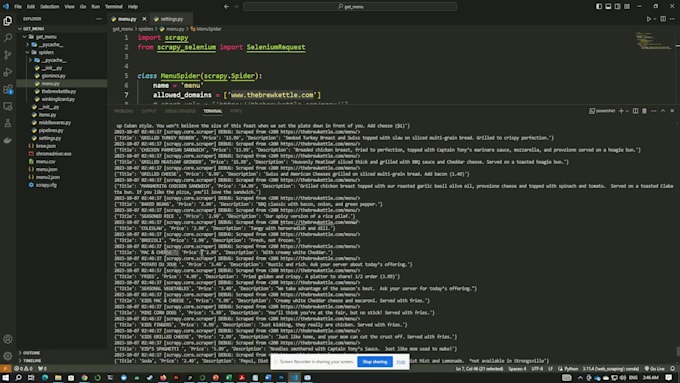Viewport: 680px width, 383px height.
Task: Open the Manage gear in activity bar
Action: point(7,356)
